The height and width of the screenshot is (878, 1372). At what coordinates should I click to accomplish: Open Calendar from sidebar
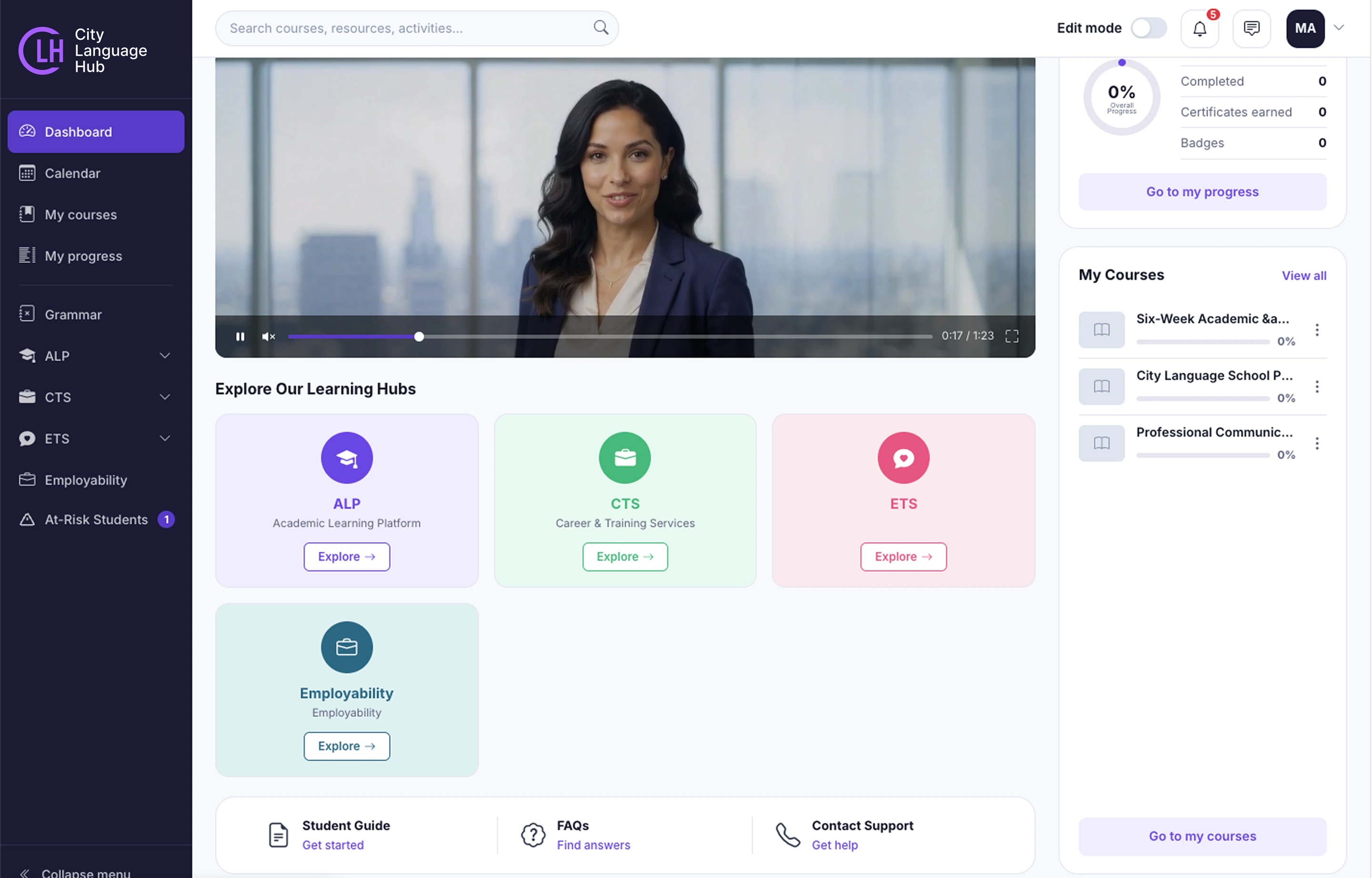tap(96, 173)
